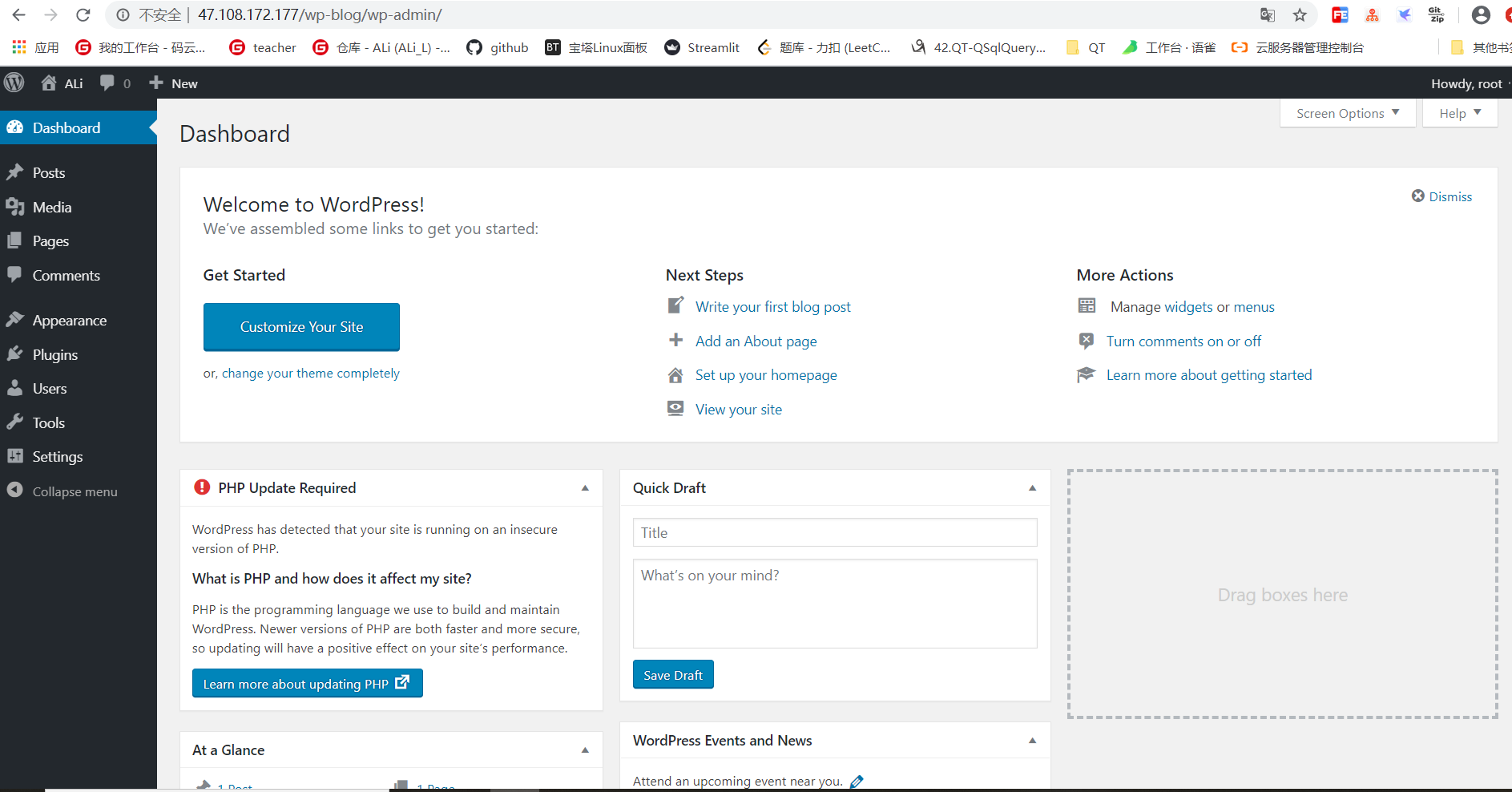This screenshot has width=1512, height=792.
Task: Open the 应用 apps shortcut
Action: pos(35,47)
